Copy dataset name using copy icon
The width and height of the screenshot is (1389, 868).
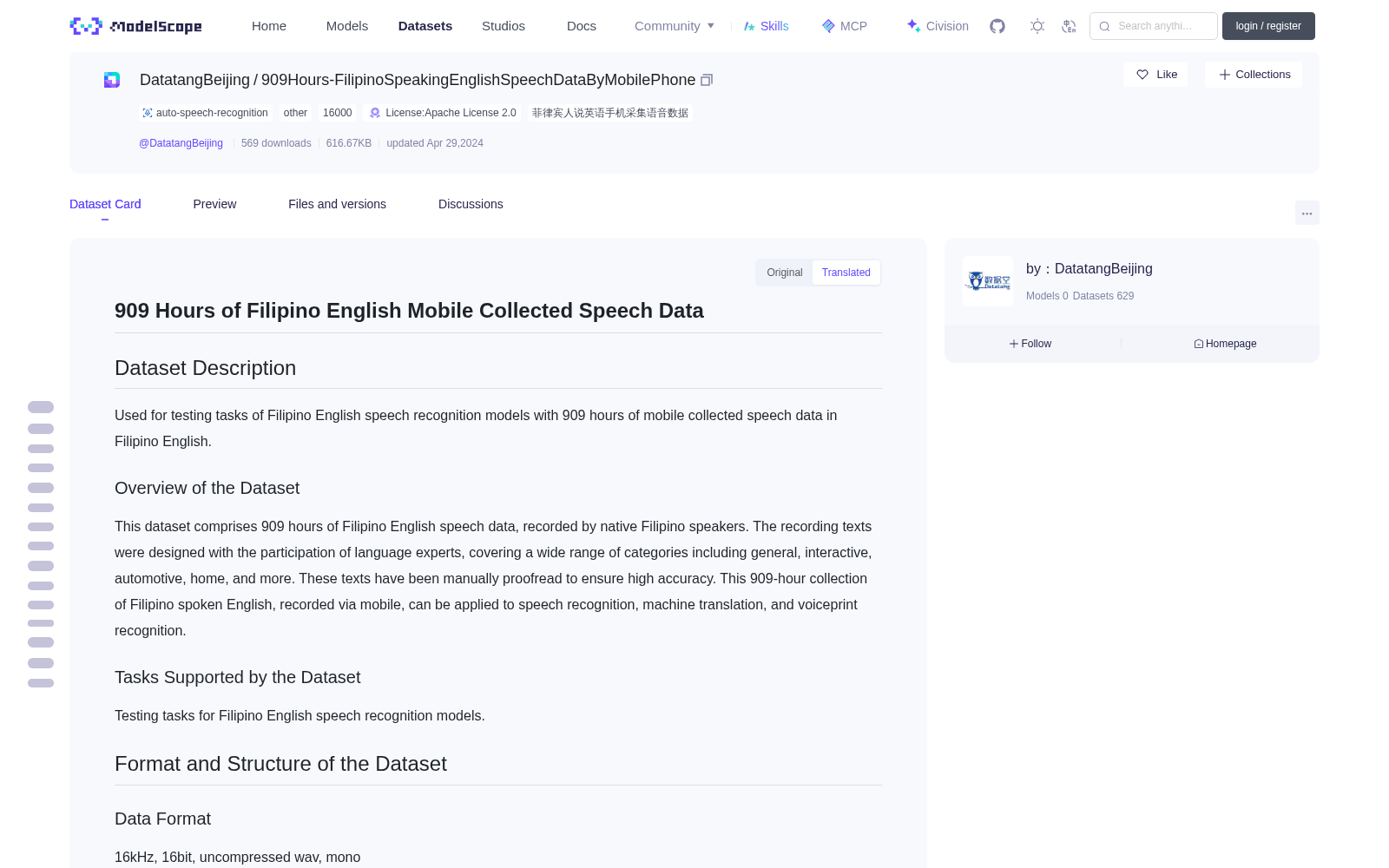[707, 80]
